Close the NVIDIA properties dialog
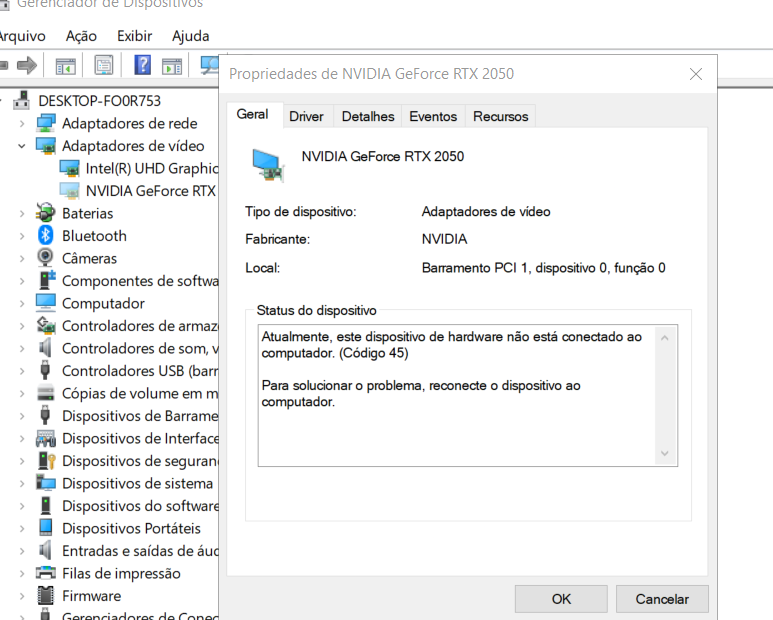This screenshot has height=620, width=773. pos(696,74)
